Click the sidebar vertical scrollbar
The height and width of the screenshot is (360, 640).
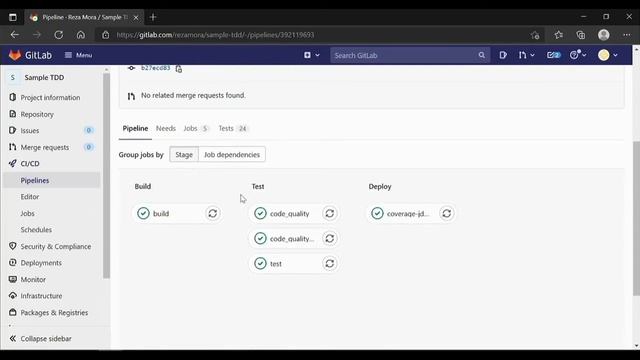107,176
